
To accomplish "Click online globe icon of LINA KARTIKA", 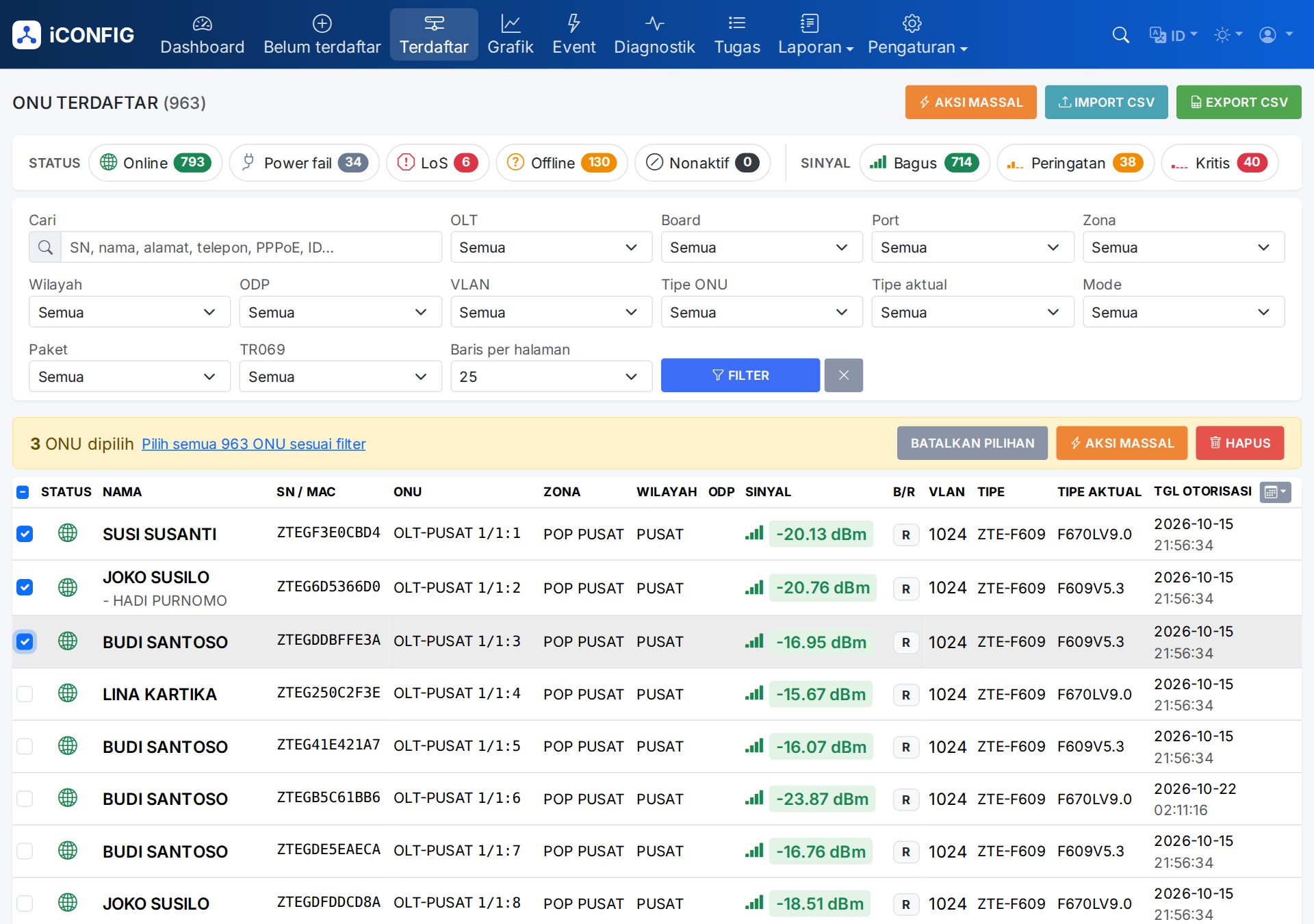I will click(x=68, y=693).
